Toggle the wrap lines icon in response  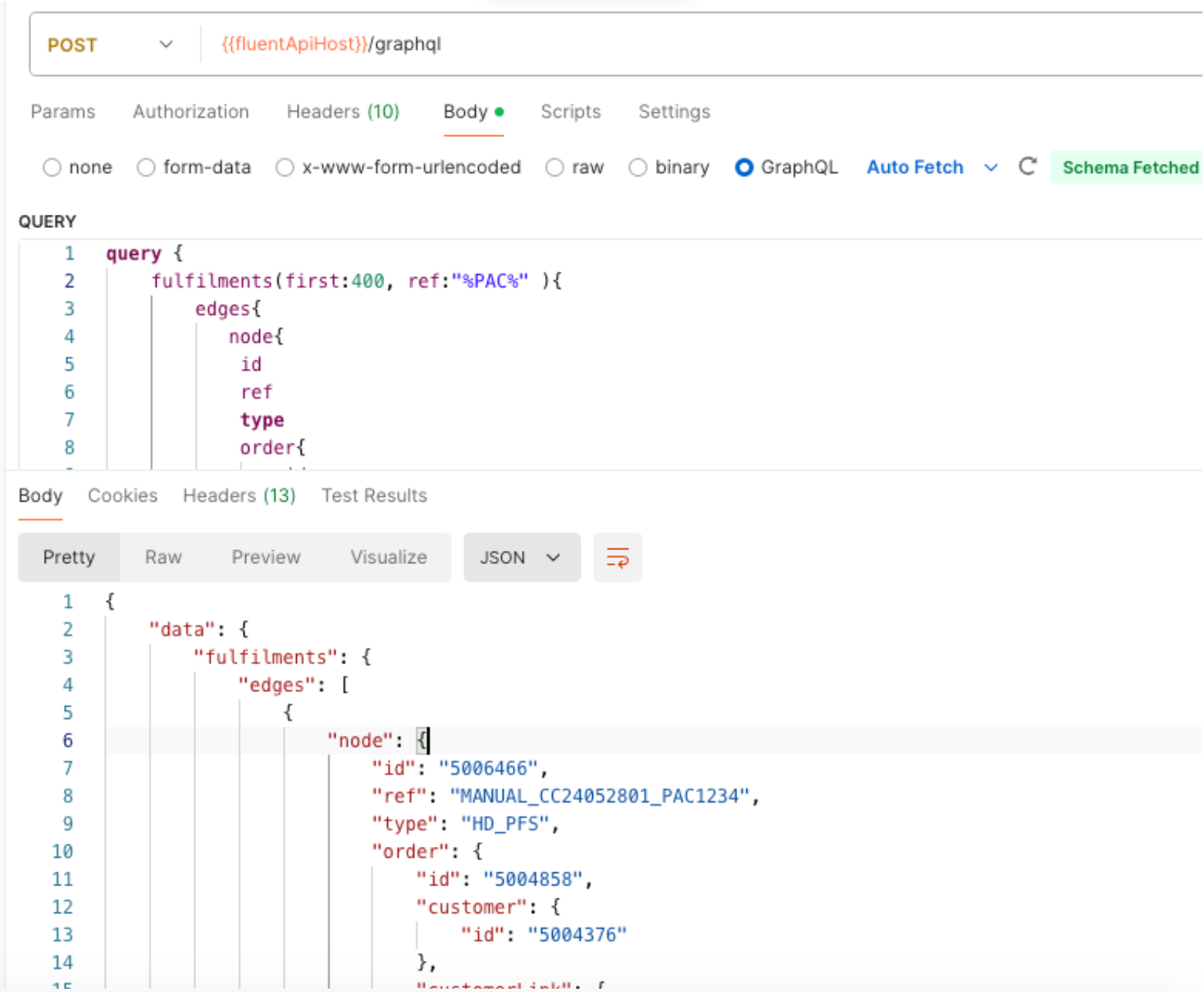(x=617, y=557)
